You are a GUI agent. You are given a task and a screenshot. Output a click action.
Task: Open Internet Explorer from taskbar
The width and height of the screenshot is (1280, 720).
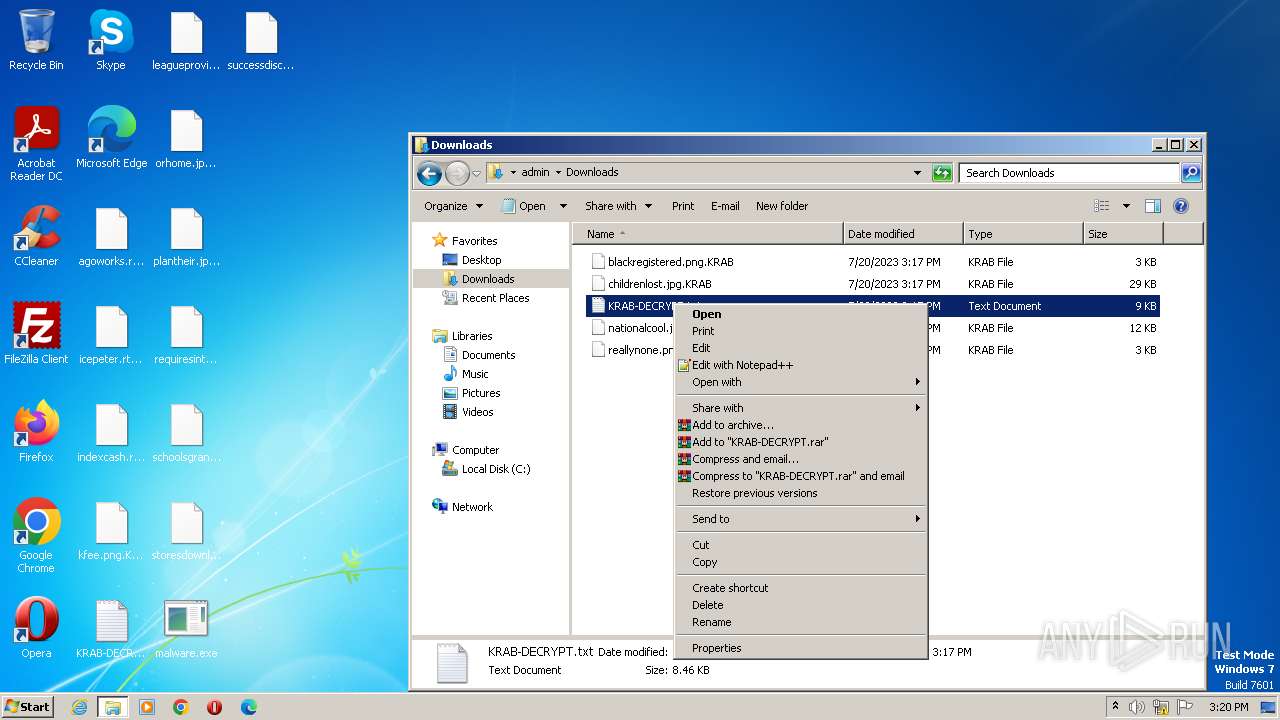click(80, 707)
